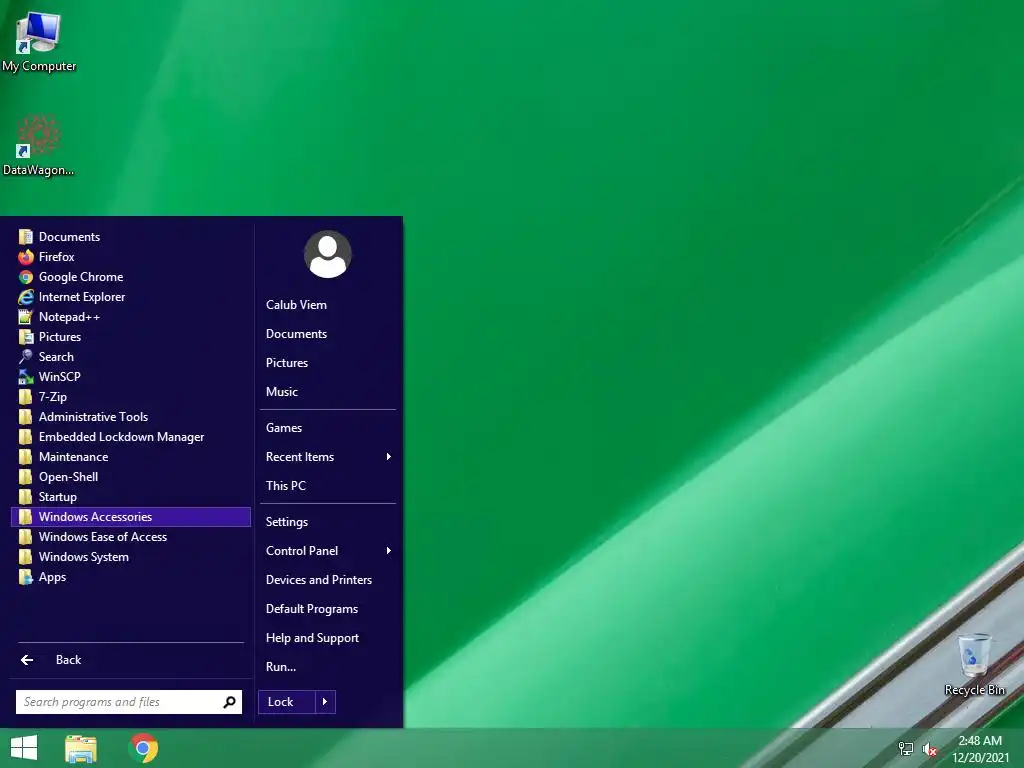
Task: Open the DataWagon desktop shortcut
Action: (39, 144)
